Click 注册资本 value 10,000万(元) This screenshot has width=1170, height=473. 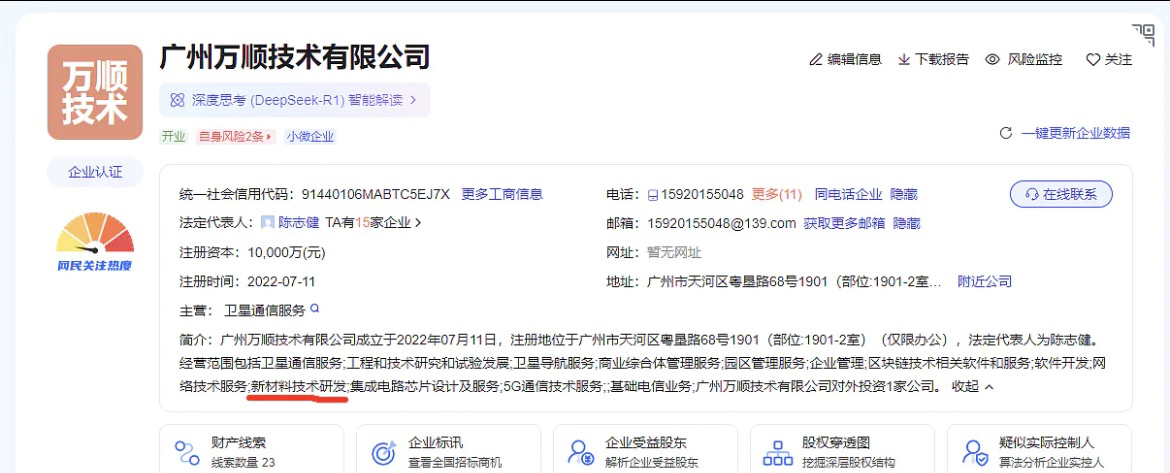pos(287,252)
